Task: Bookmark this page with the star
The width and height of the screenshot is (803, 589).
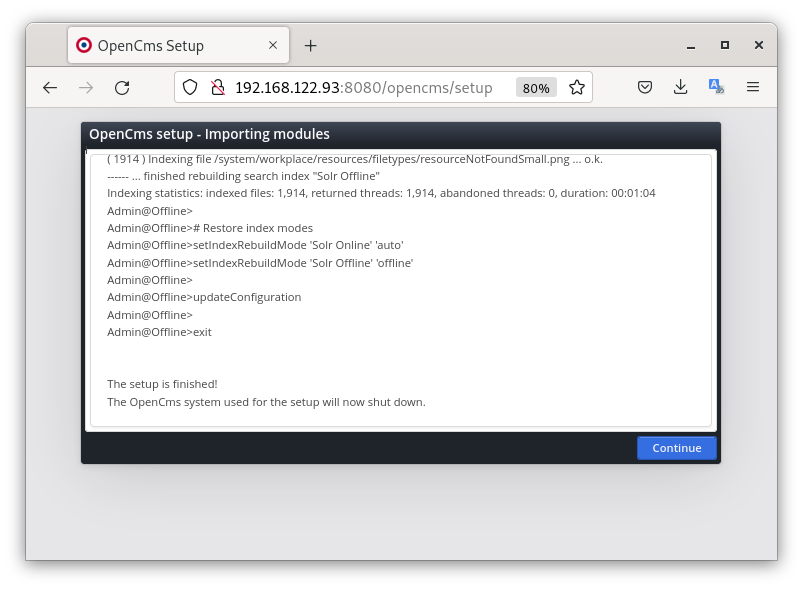Action: 576,88
